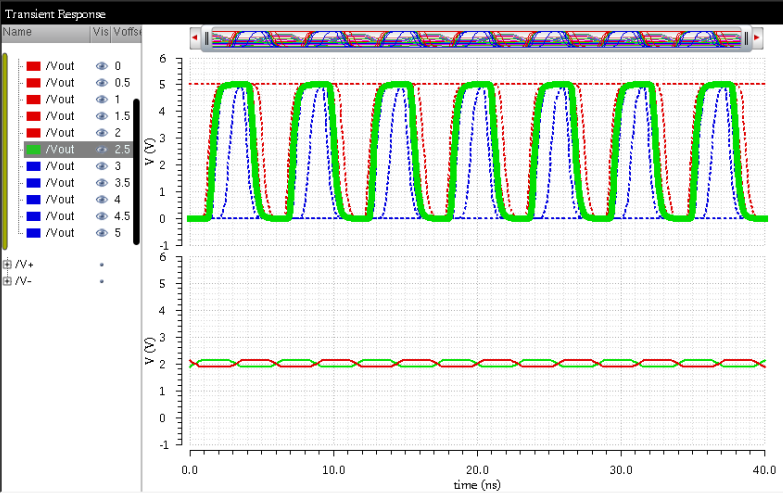Click right red arrow of overview strip
Screen dimensions: 783x493
[x=757, y=38]
